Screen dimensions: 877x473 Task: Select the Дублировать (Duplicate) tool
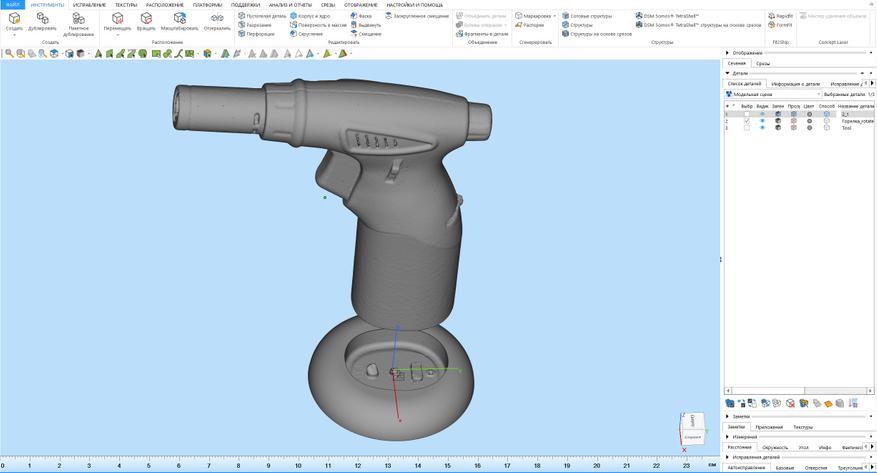point(42,19)
